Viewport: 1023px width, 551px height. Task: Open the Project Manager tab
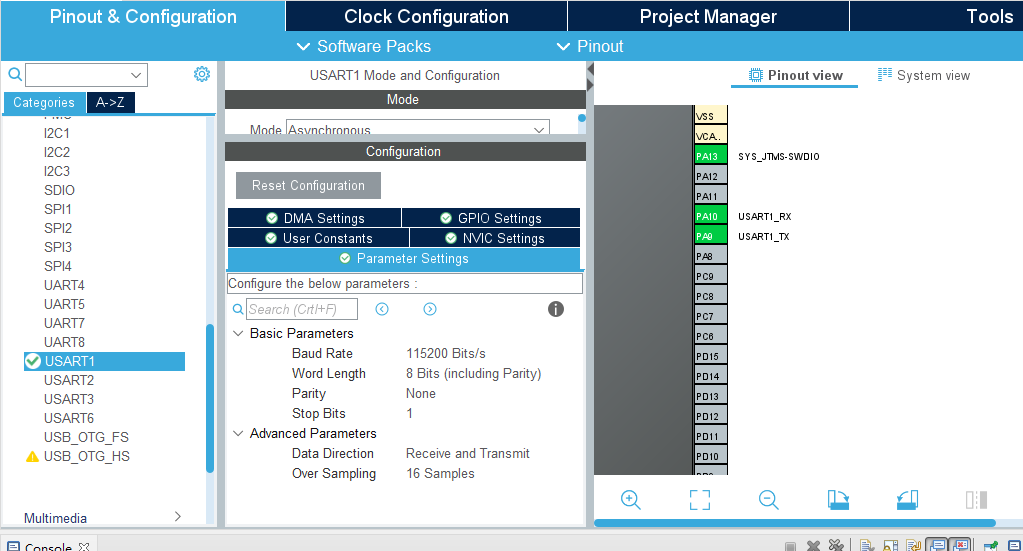point(708,16)
